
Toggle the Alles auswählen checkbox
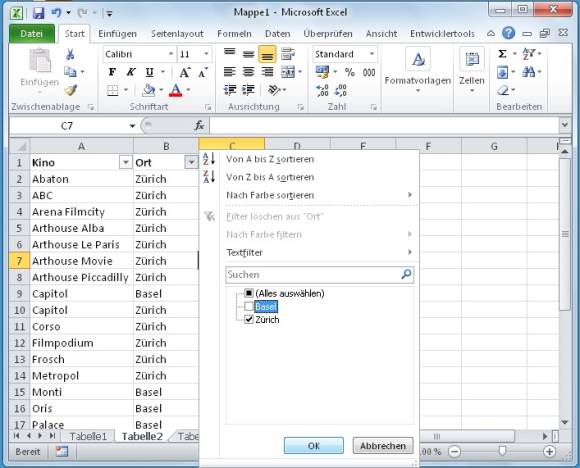click(249, 293)
